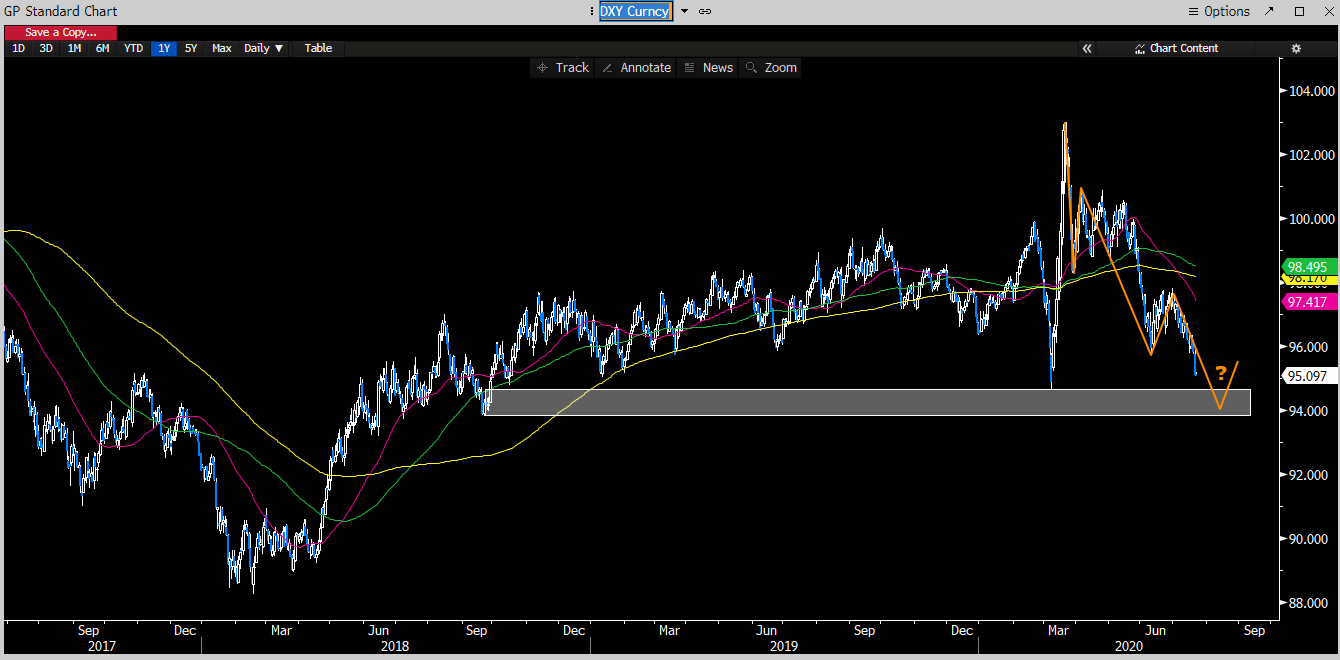Click the 2020 year label on time axis
The height and width of the screenshot is (660, 1340).
click(x=1127, y=646)
